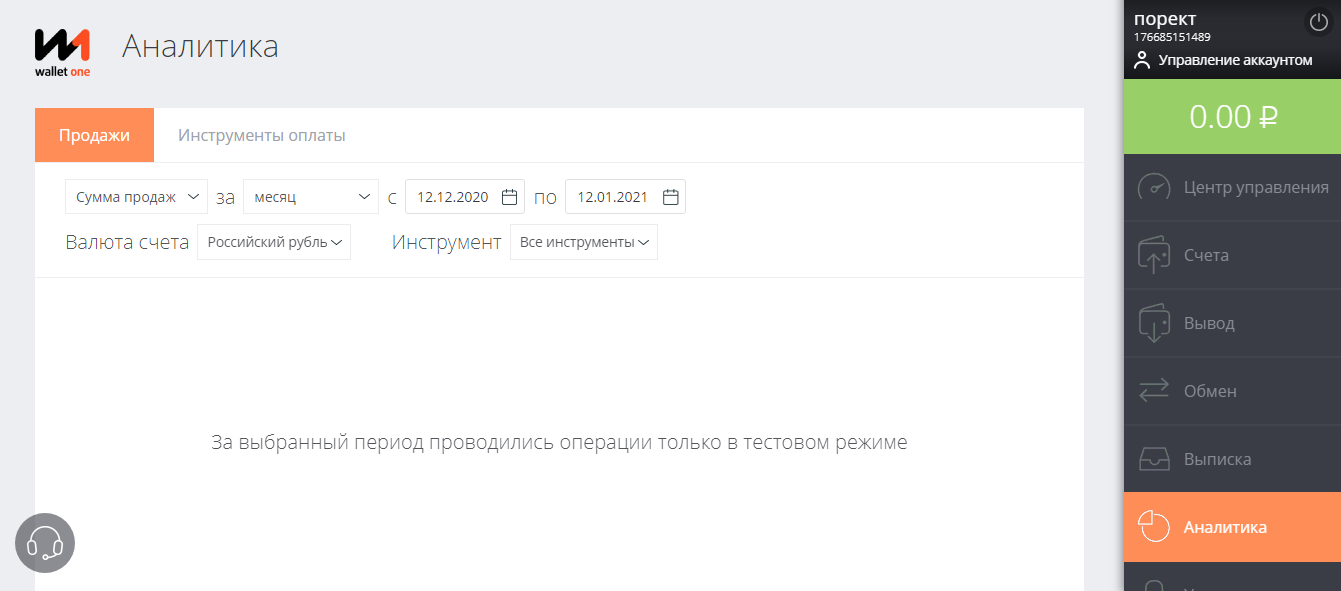This screenshot has height=591, width=1341.
Task: Click the Управление аккаунтом link
Action: coord(1235,61)
